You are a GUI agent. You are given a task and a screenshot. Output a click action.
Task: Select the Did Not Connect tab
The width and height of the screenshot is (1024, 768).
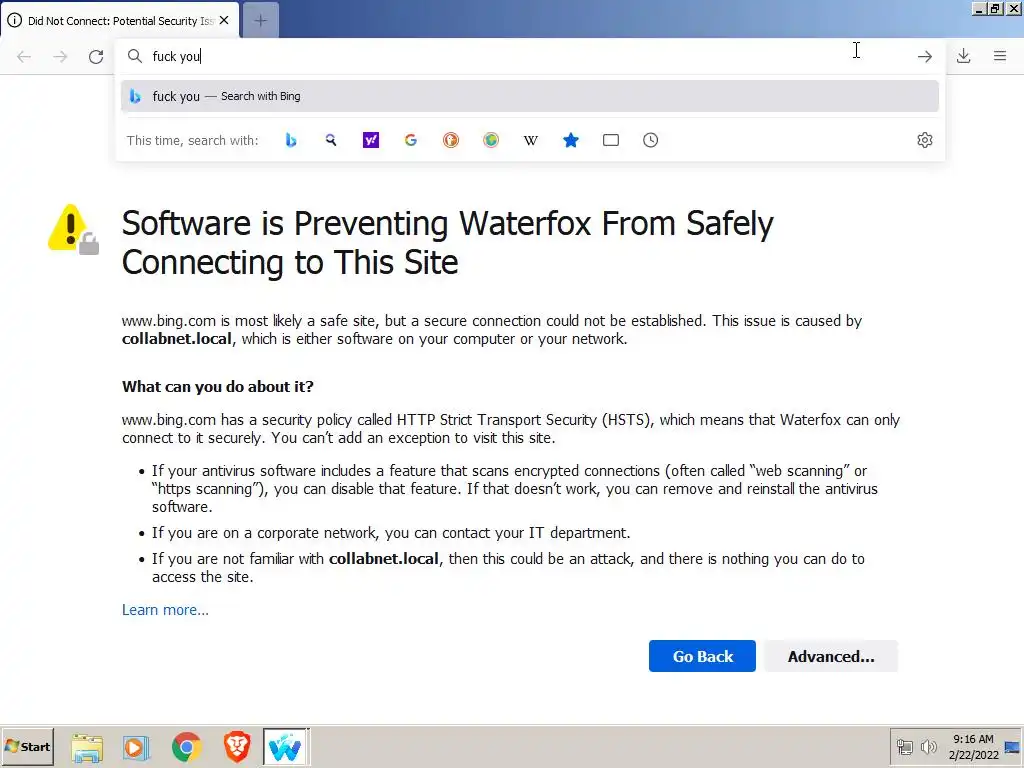coord(120,20)
